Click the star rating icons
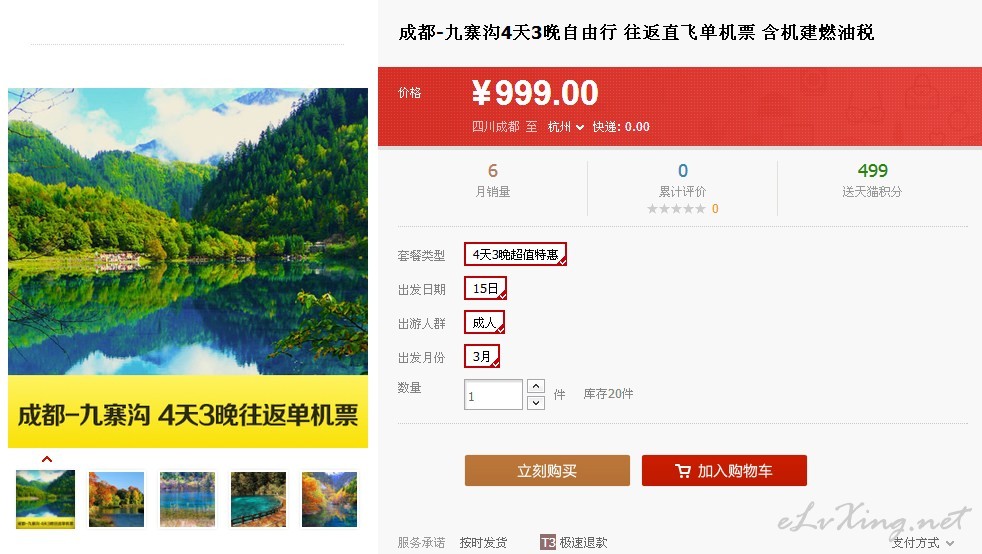 tap(676, 208)
